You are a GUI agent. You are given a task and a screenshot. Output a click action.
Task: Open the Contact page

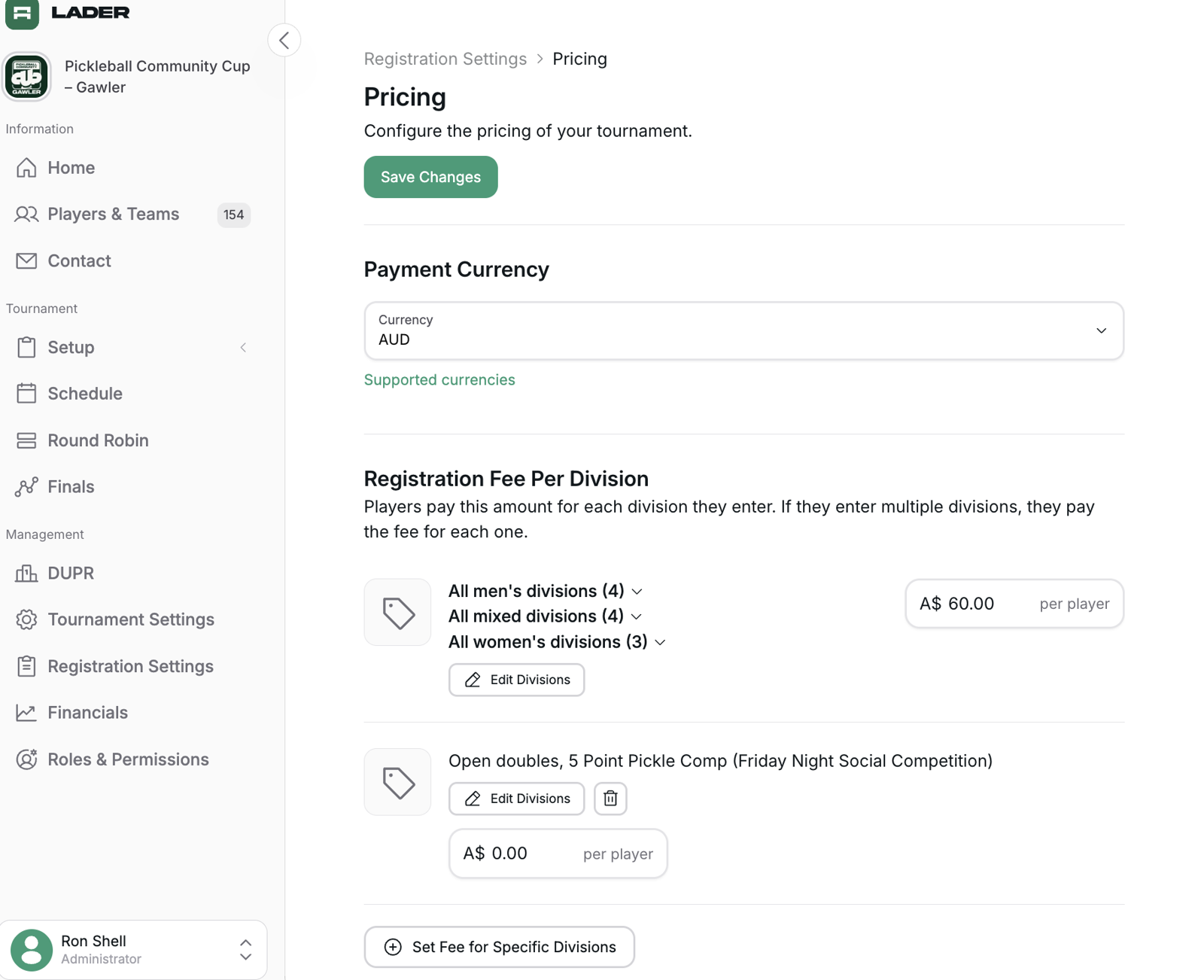coord(79,260)
